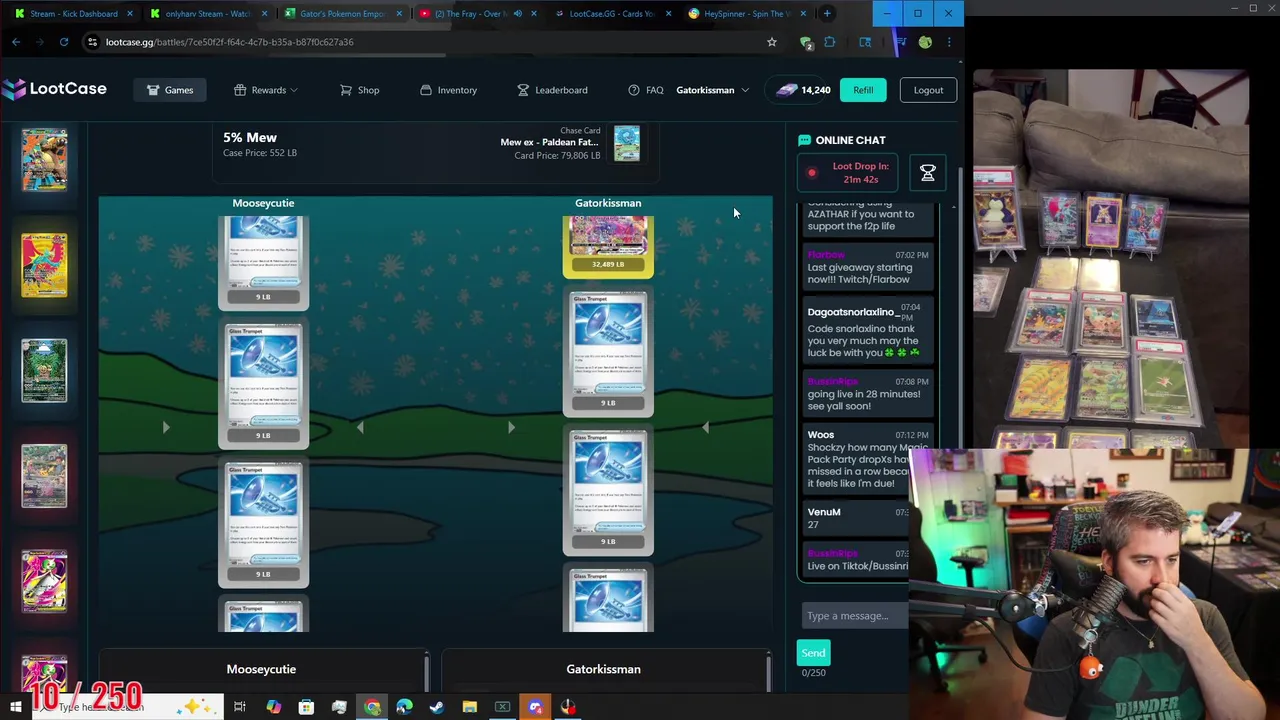Open the LootCase logo home link

pyautogui.click(x=54, y=89)
